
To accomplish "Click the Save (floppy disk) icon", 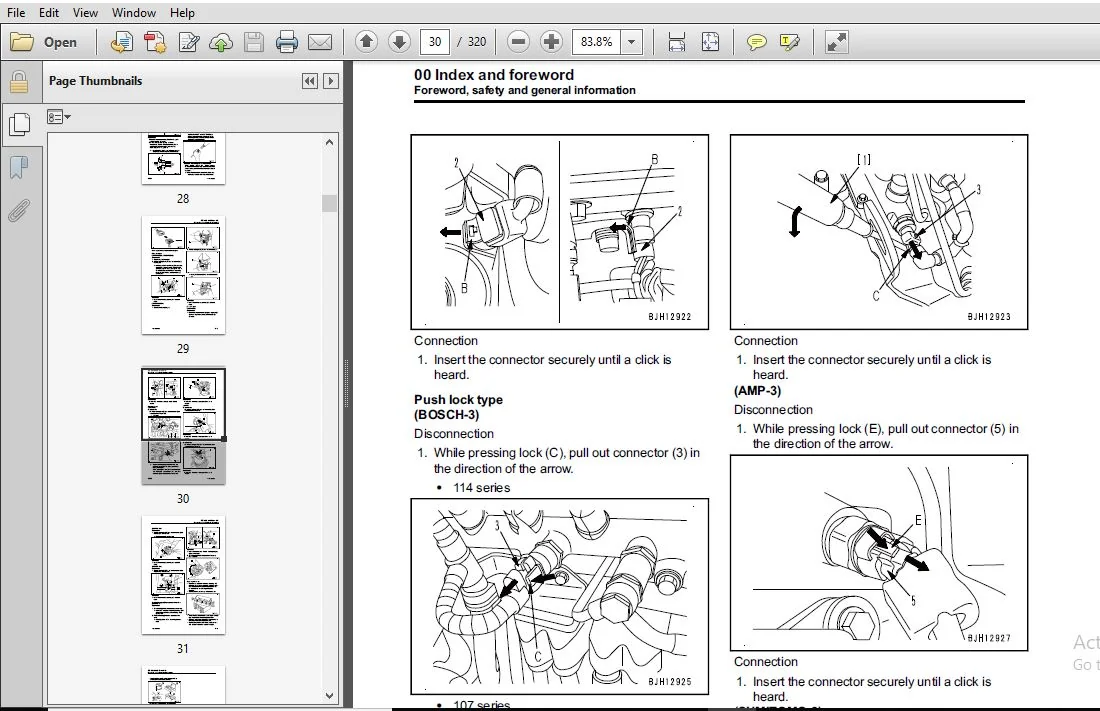I will click(253, 42).
